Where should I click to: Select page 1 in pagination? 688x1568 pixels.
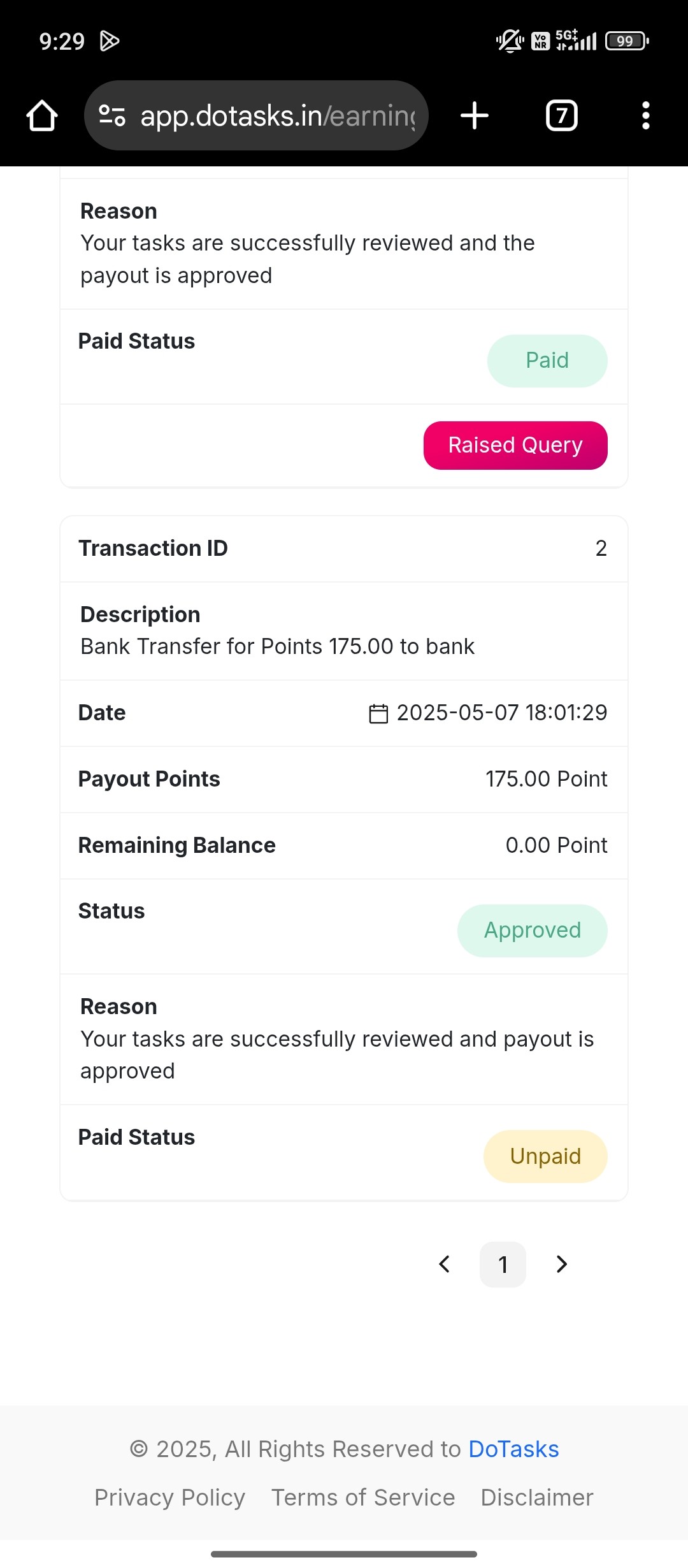coord(503,1264)
